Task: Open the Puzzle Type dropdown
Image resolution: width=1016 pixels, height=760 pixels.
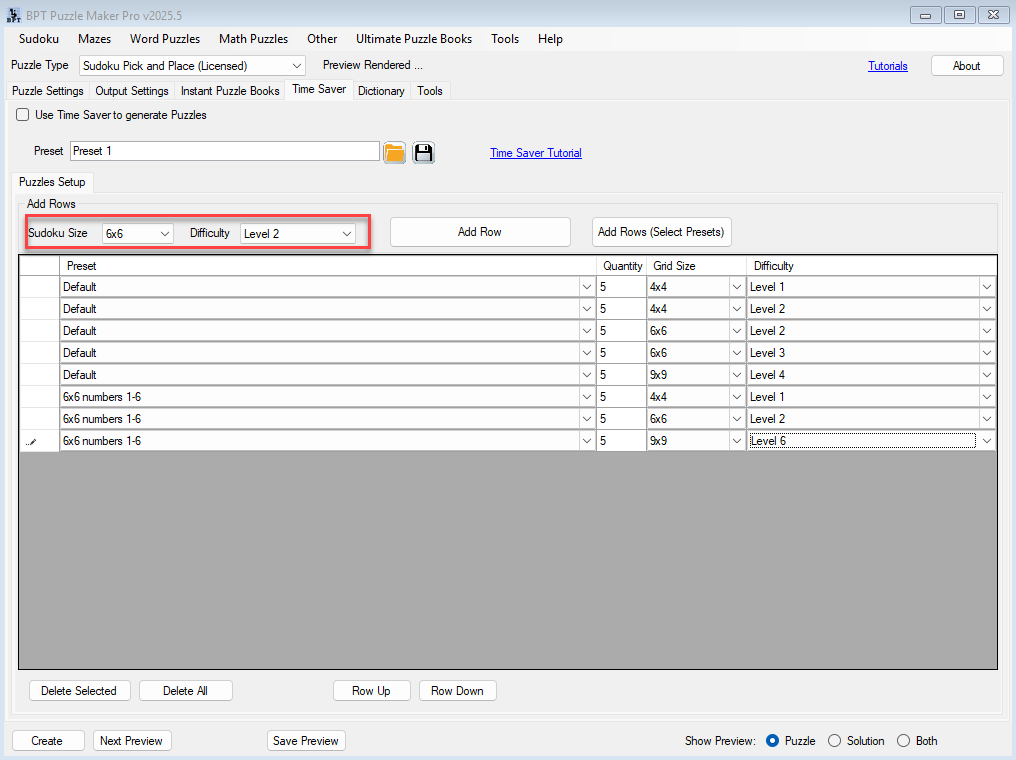Action: 297,65
